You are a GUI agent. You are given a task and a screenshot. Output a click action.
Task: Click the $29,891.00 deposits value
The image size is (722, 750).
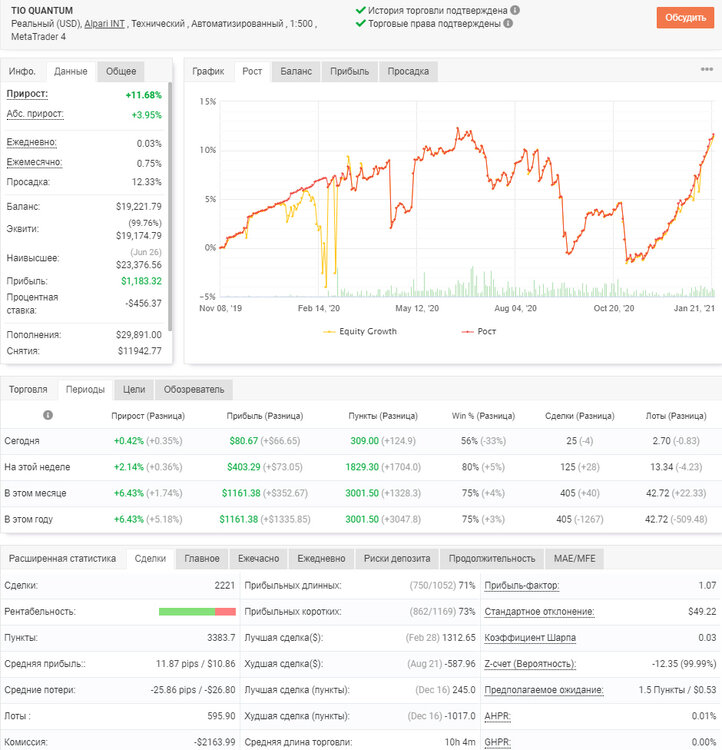[139, 335]
